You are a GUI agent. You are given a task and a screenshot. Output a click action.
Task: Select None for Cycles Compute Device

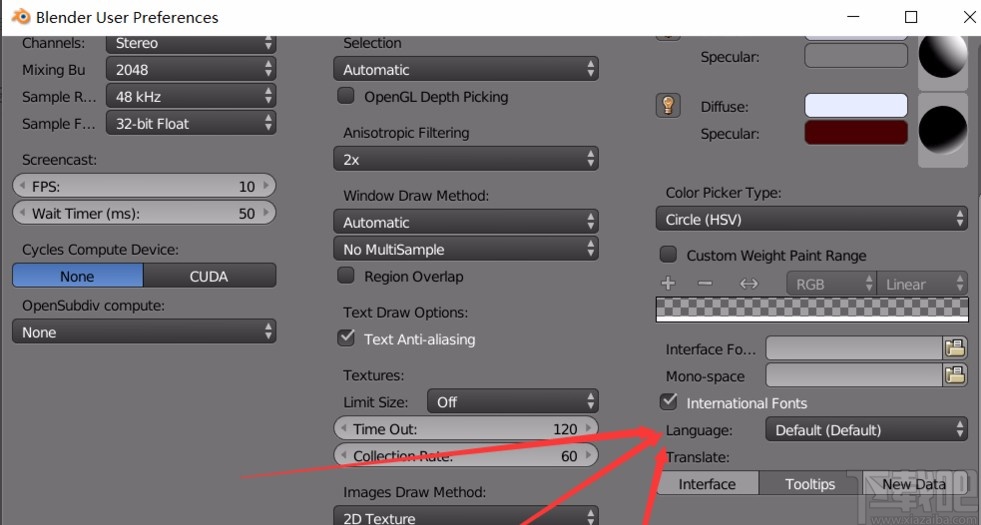[x=78, y=276]
